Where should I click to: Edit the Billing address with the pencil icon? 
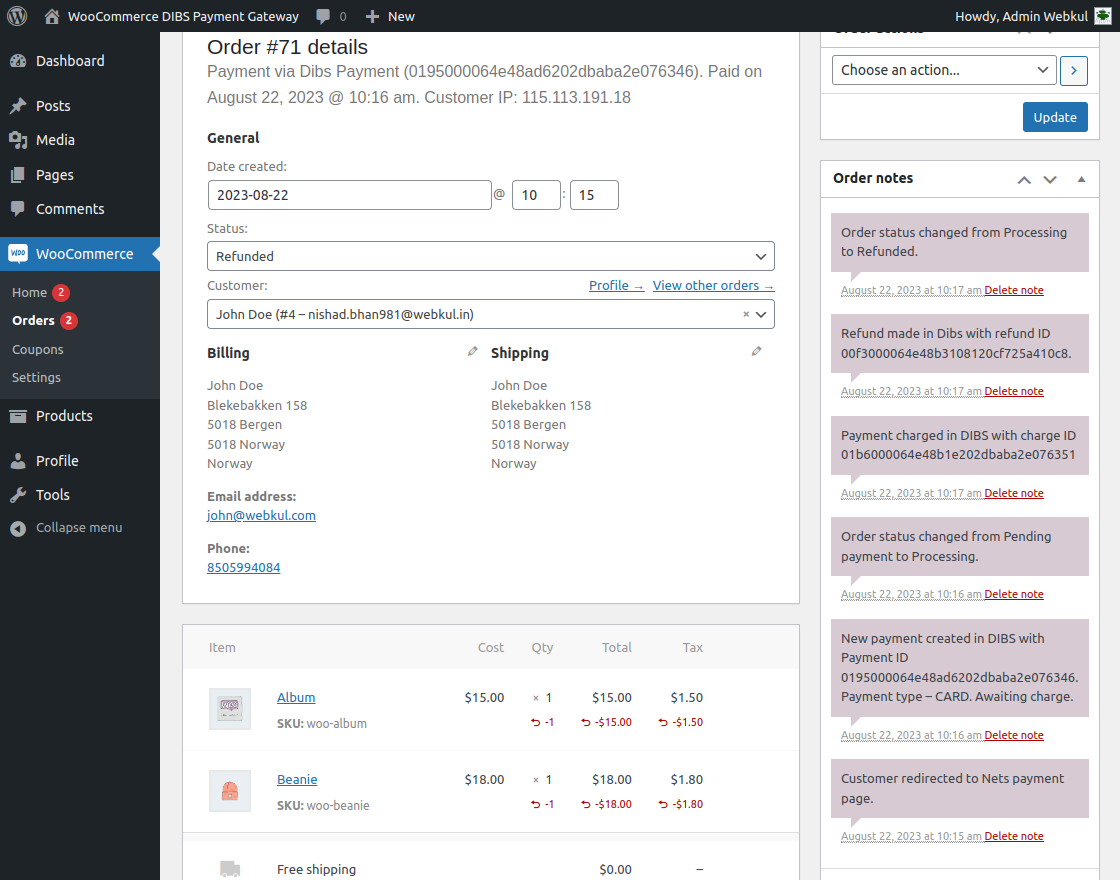472,351
